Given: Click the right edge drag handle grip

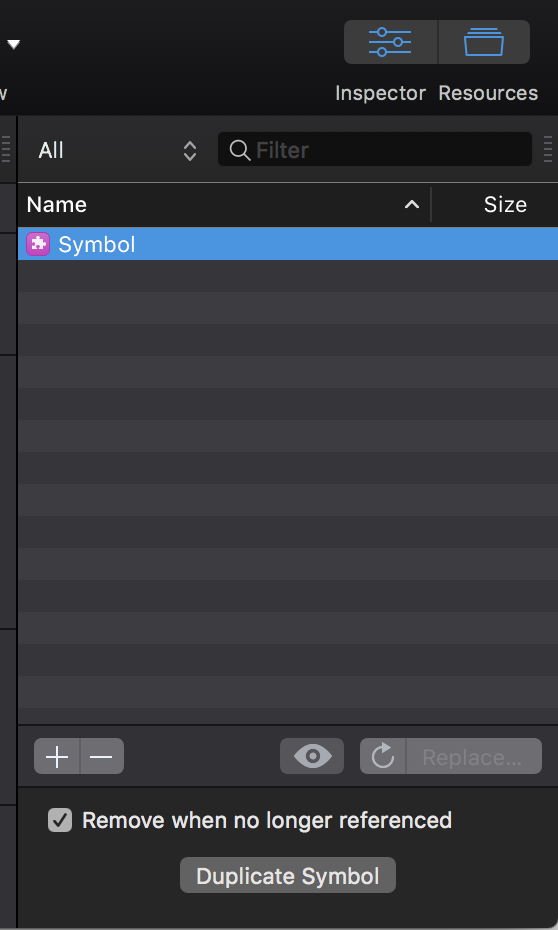Looking at the screenshot, I should point(548,149).
